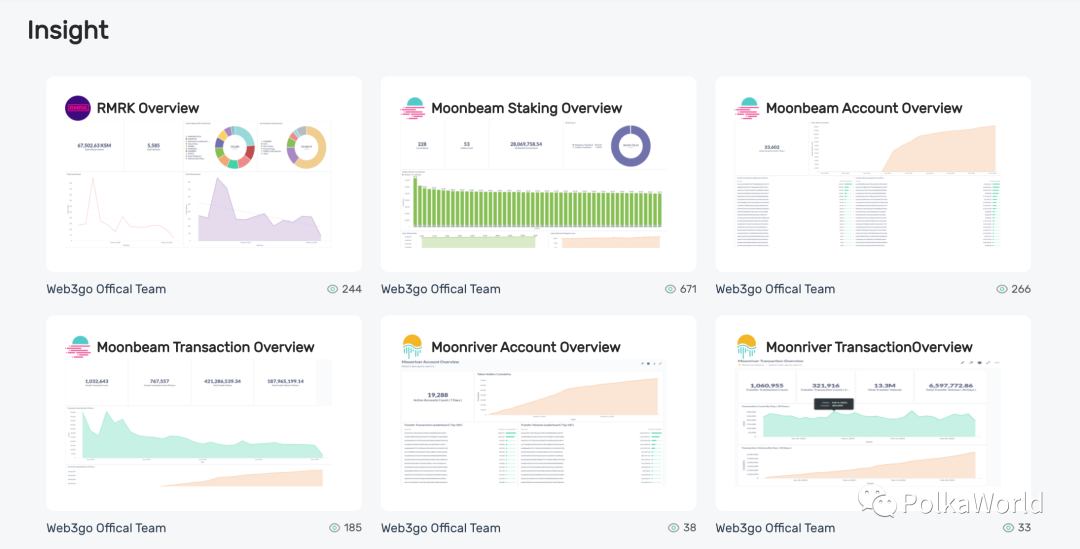
Task: Click the Moonbeam Staking Overview logo icon
Action: pos(413,108)
